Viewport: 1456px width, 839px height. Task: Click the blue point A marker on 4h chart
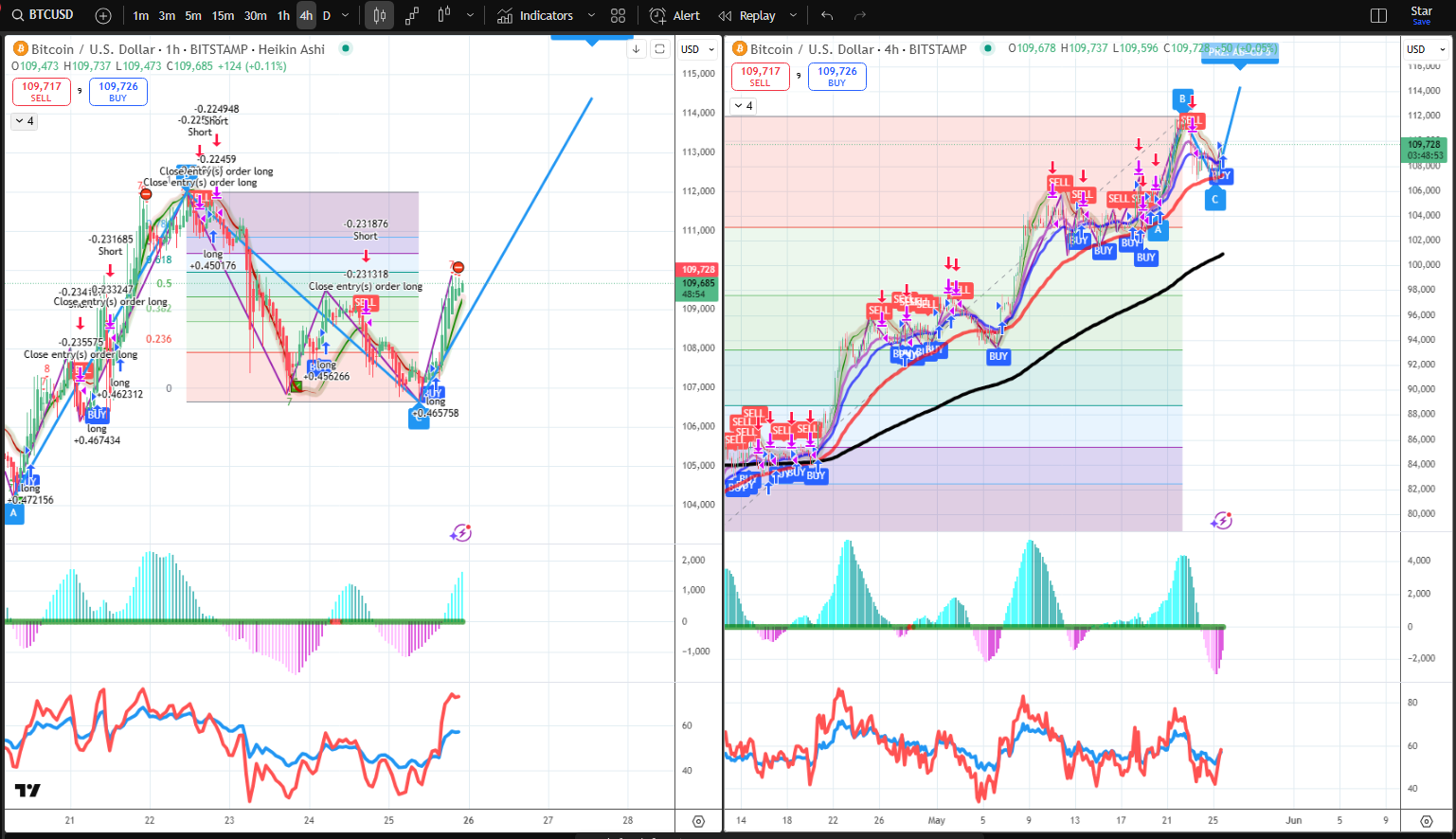tap(1158, 230)
